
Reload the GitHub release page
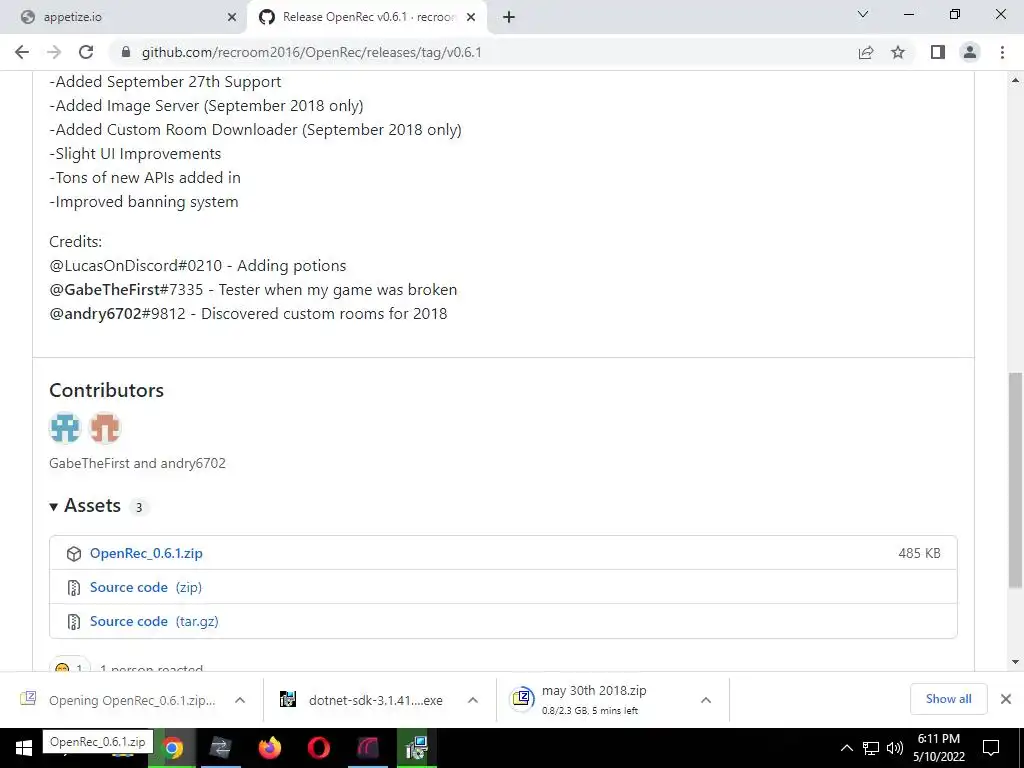pos(86,52)
